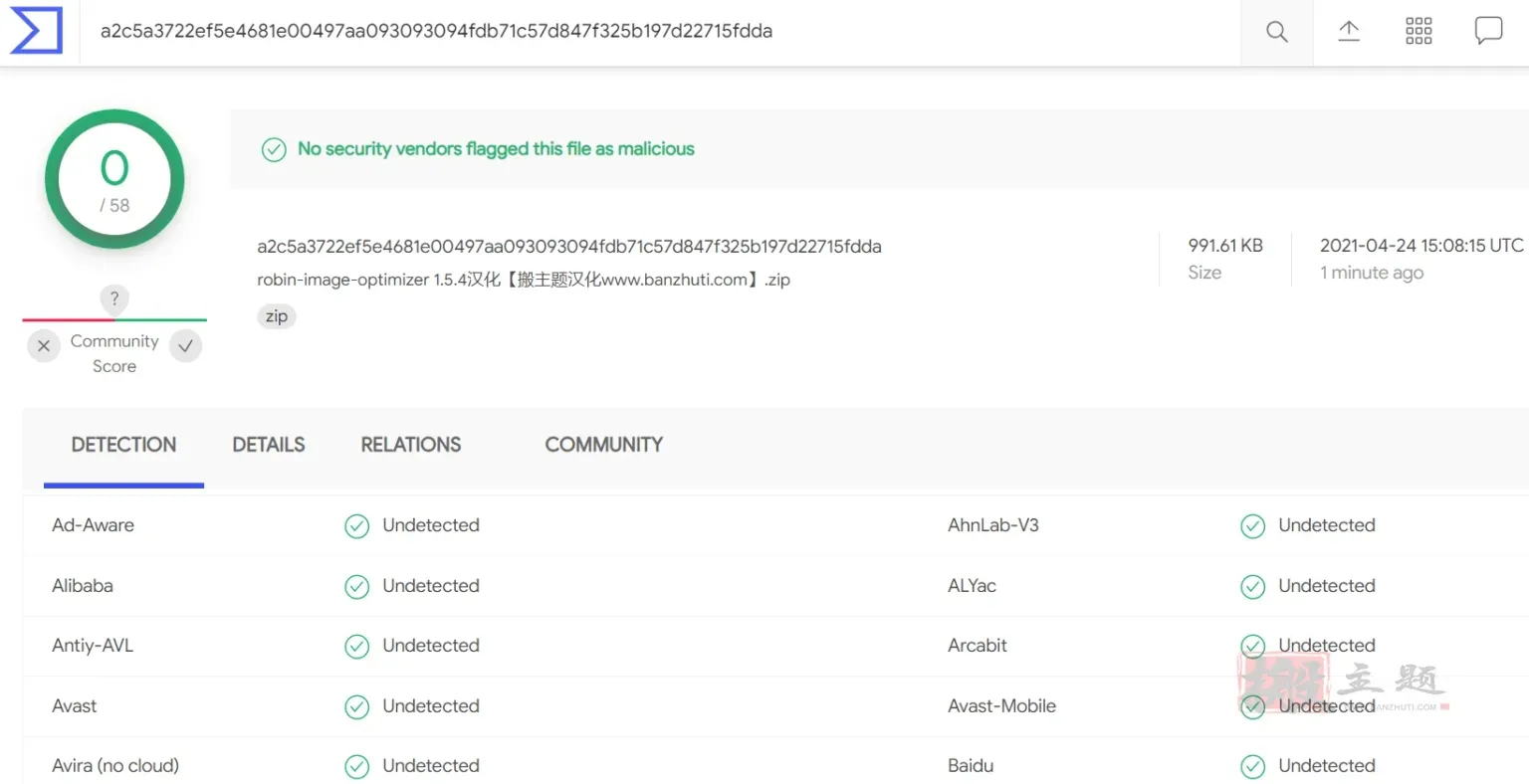The height and width of the screenshot is (784, 1529).
Task: Vote file harmless with check button
Action: click(186, 346)
